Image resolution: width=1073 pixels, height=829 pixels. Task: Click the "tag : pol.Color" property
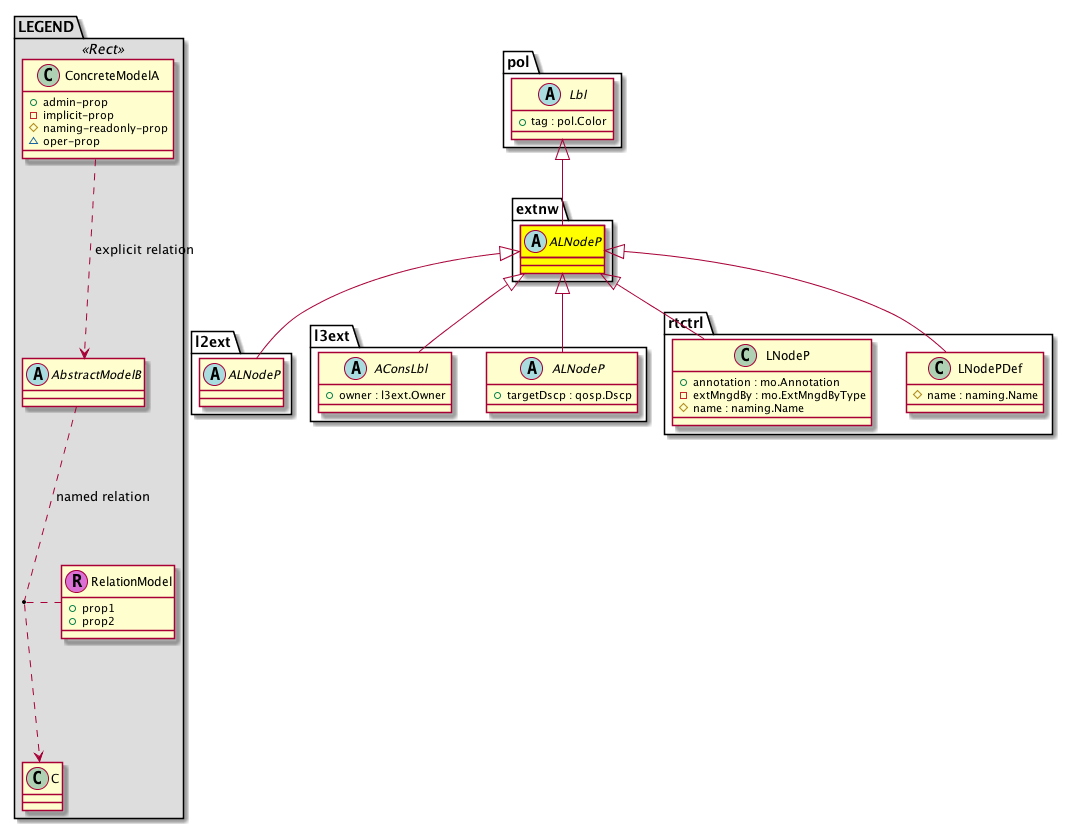pyautogui.click(x=567, y=121)
